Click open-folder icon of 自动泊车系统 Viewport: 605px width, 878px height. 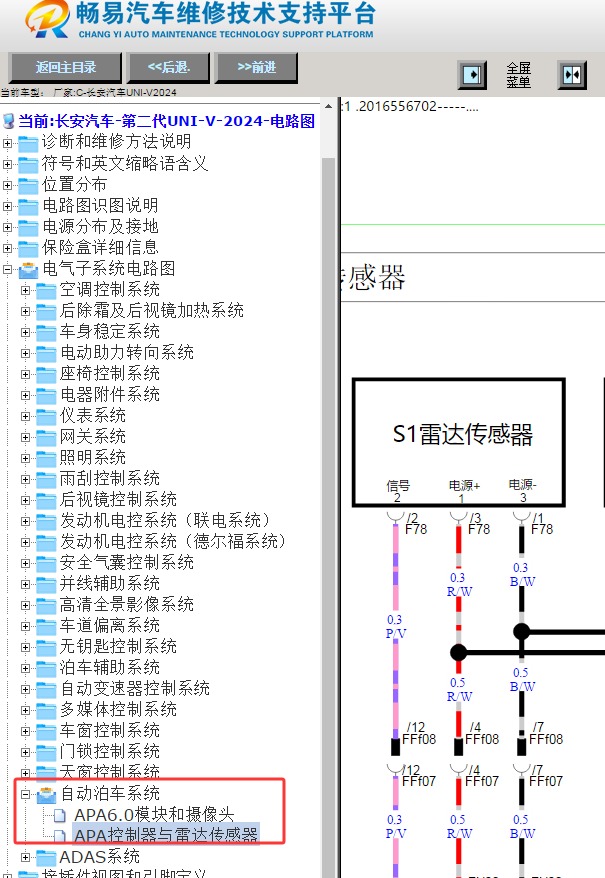coord(46,794)
